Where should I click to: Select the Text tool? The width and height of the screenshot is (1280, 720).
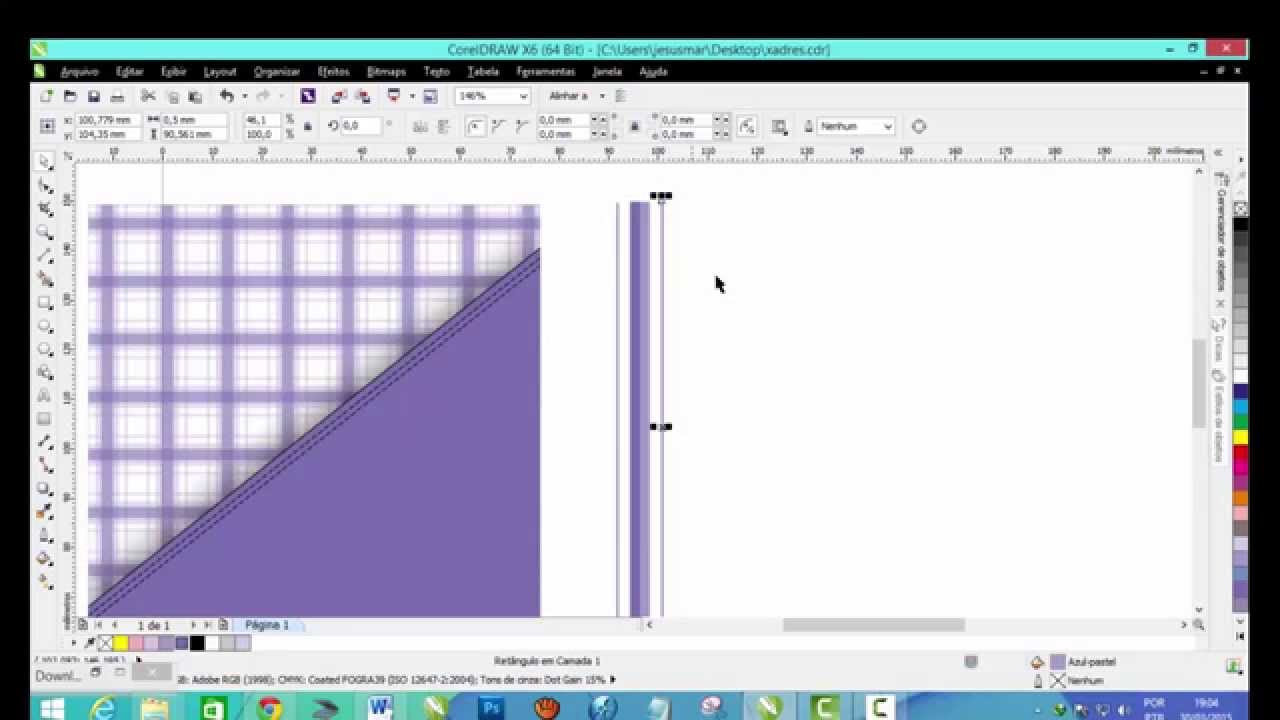(x=45, y=396)
